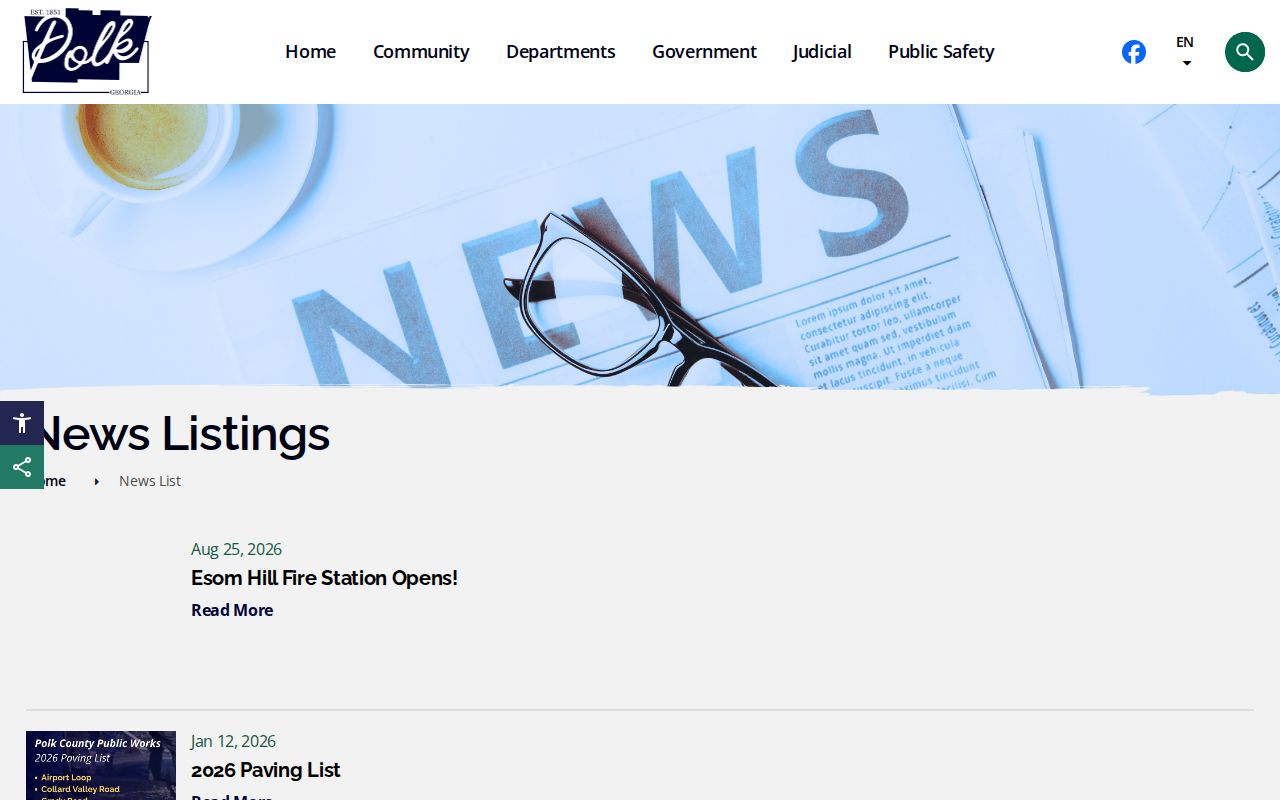1280x800 pixels.
Task: Click the Home breadcrumb link
Action: [46, 481]
